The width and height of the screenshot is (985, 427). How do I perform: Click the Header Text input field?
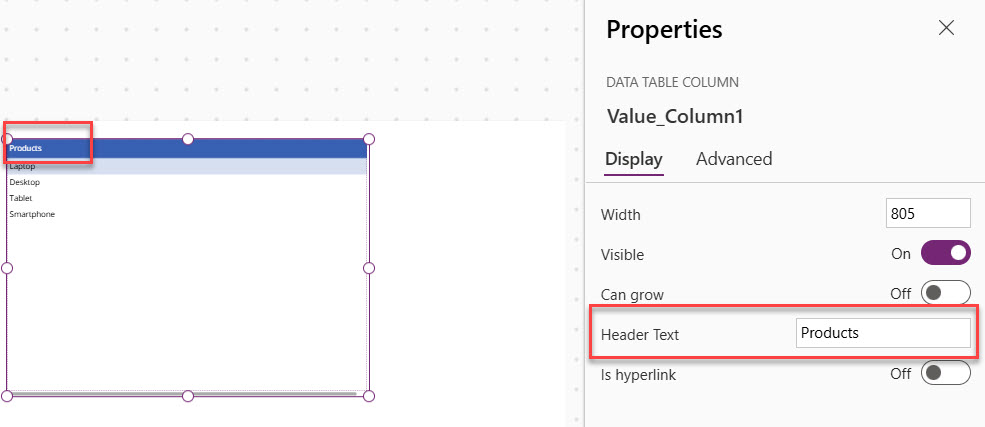coord(883,333)
